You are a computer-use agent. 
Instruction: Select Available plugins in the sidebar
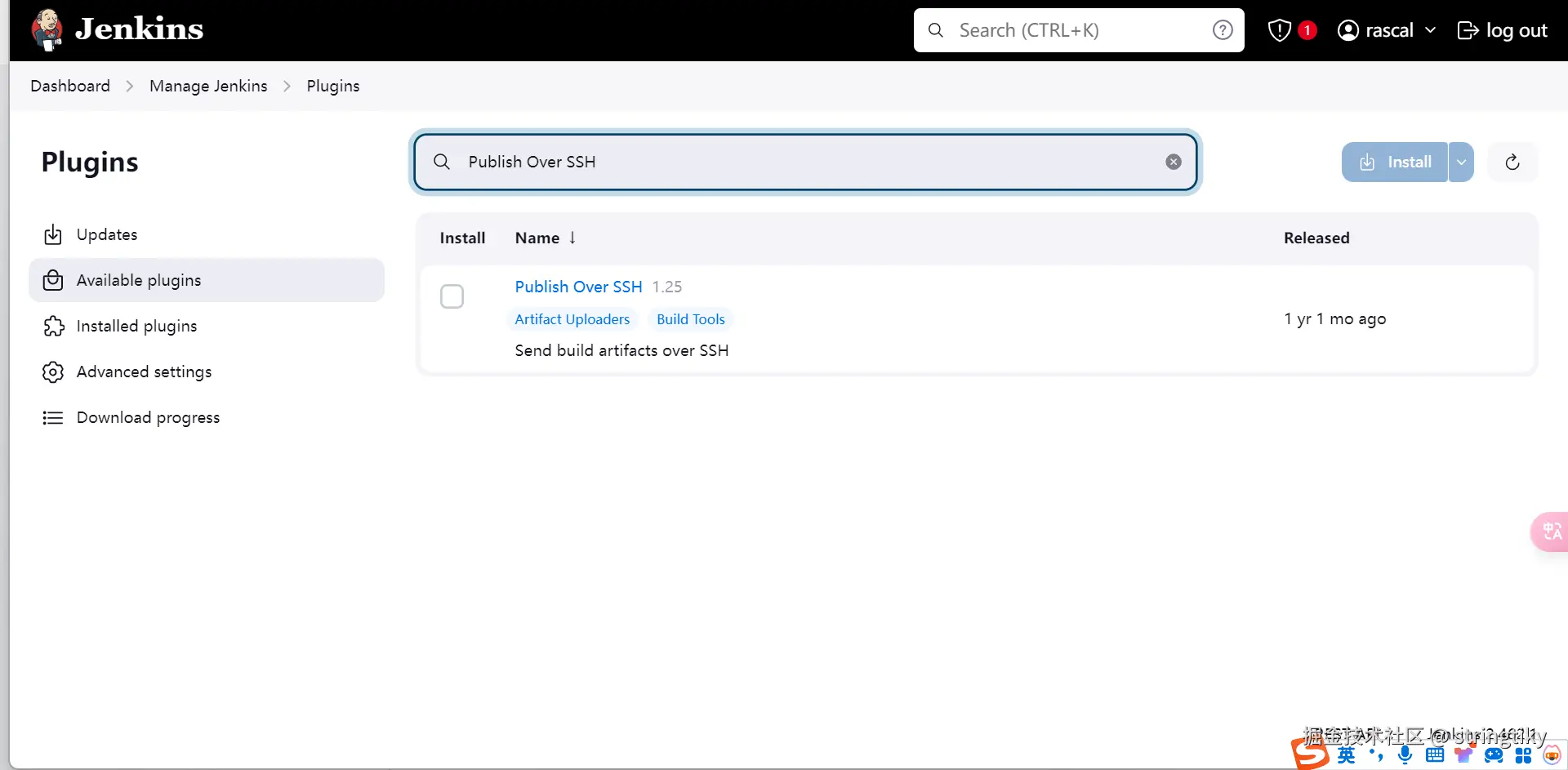pyautogui.click(x=207, y=280)
